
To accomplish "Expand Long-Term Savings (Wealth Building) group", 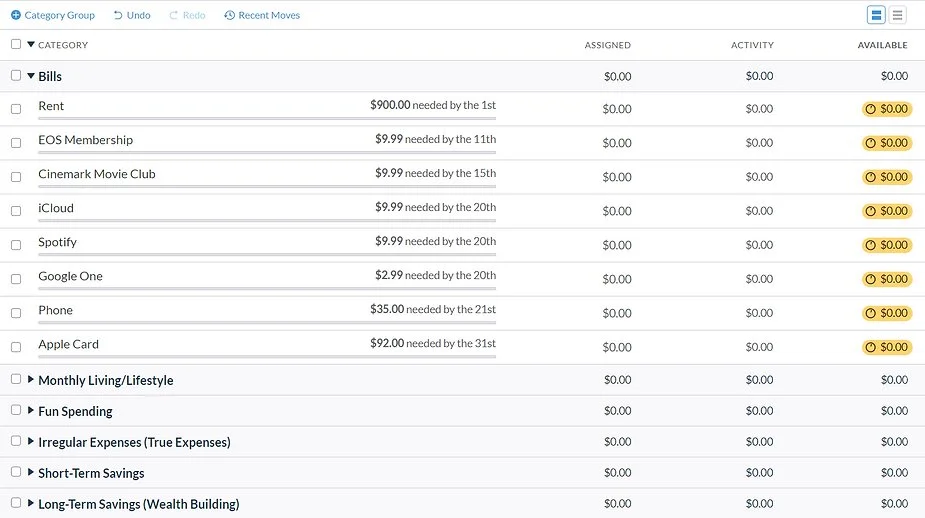I will tap(31, 504).
